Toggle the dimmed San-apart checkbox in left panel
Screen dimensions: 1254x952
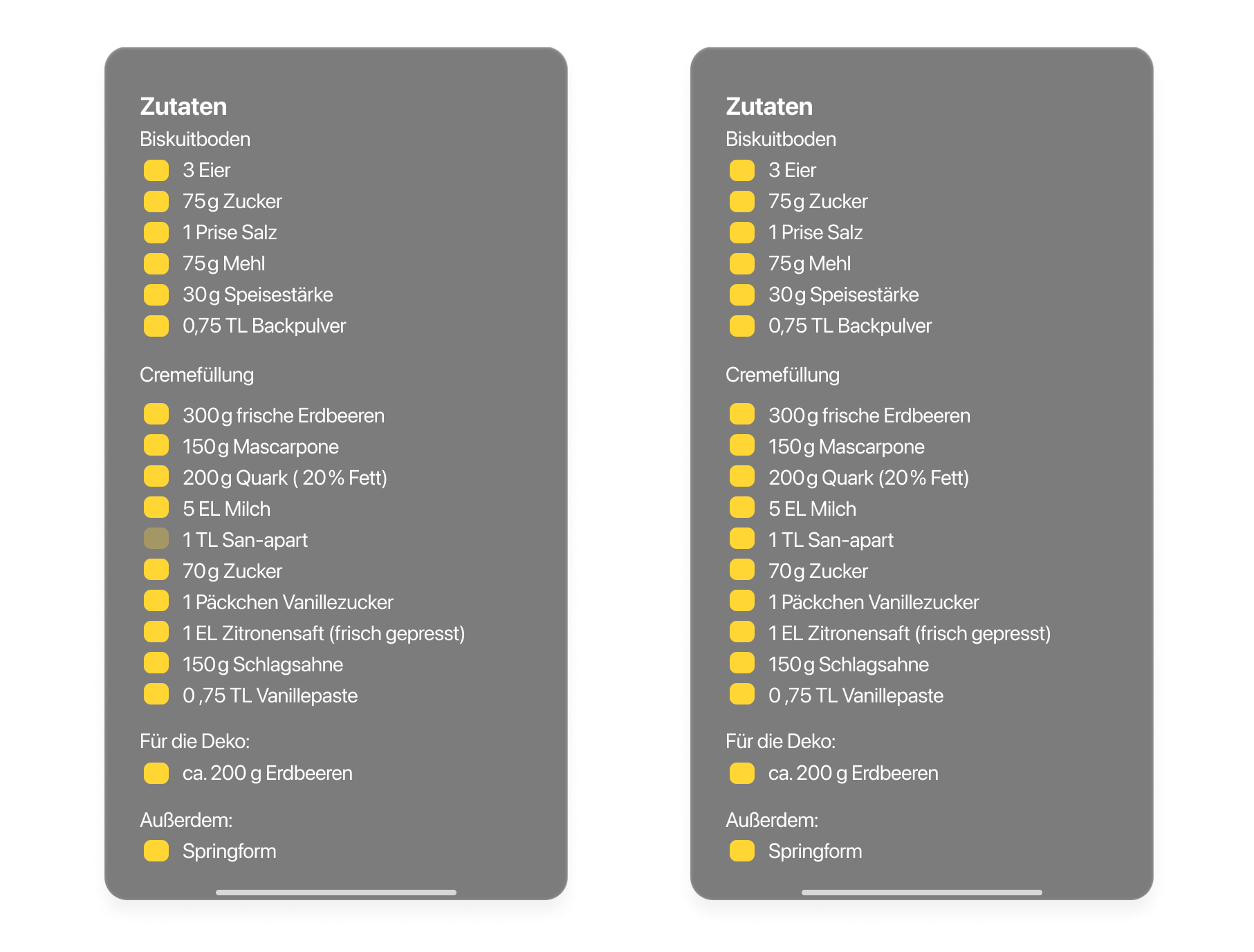[x=156, y=539]
